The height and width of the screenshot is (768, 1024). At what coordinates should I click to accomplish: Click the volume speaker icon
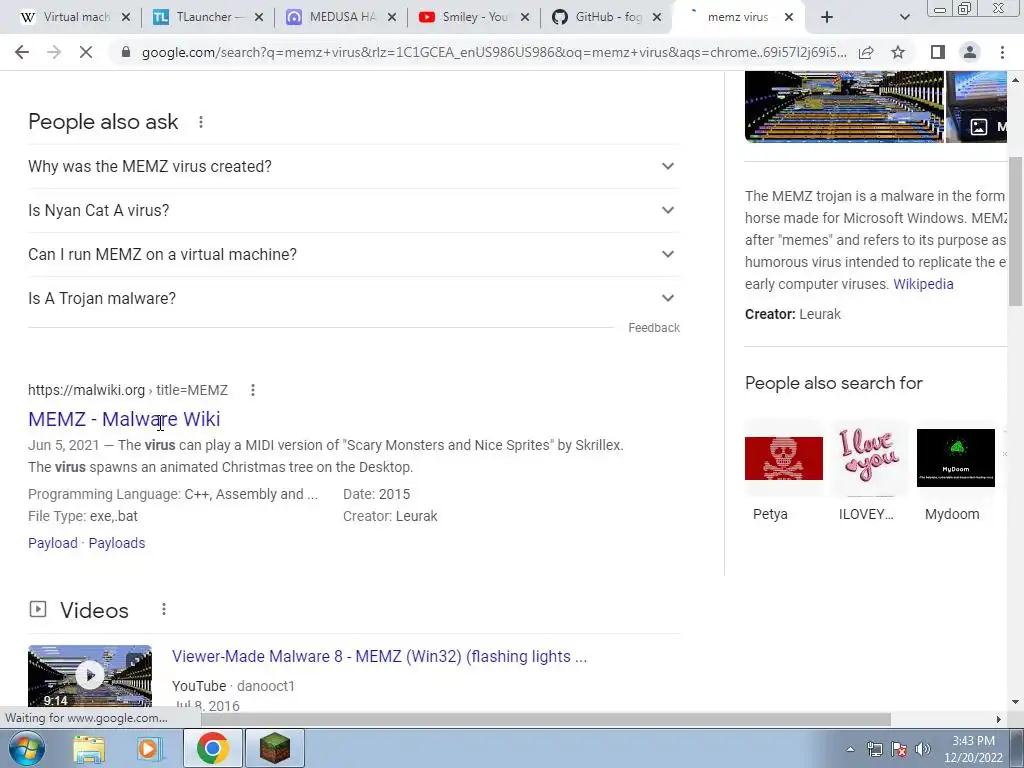coord(922,749)
